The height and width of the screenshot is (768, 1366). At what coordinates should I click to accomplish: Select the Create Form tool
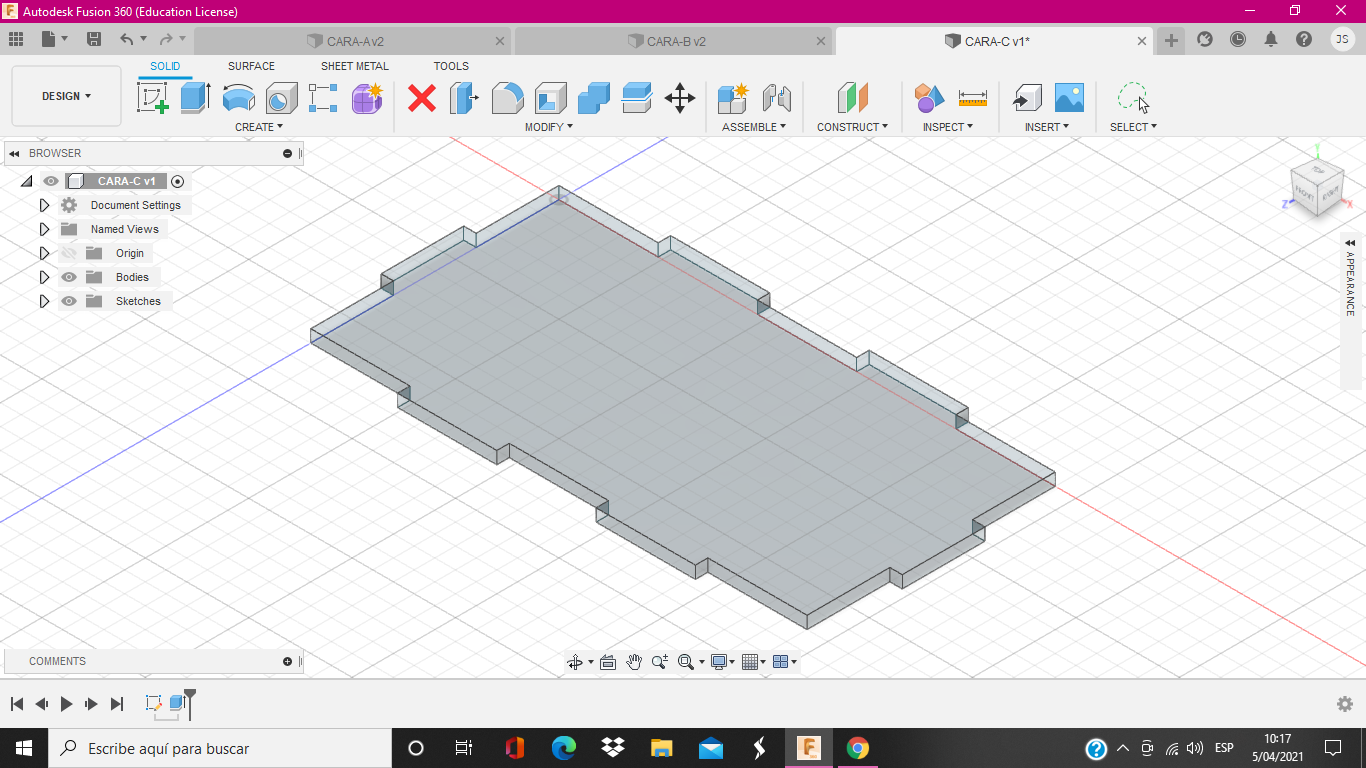[367, 98]
